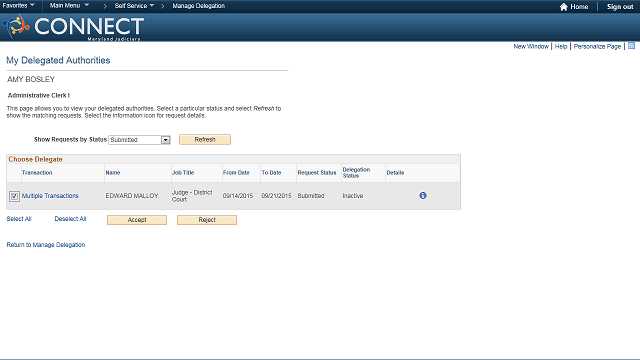
Task: Click the Accept button
Action: tap(137, 220)
